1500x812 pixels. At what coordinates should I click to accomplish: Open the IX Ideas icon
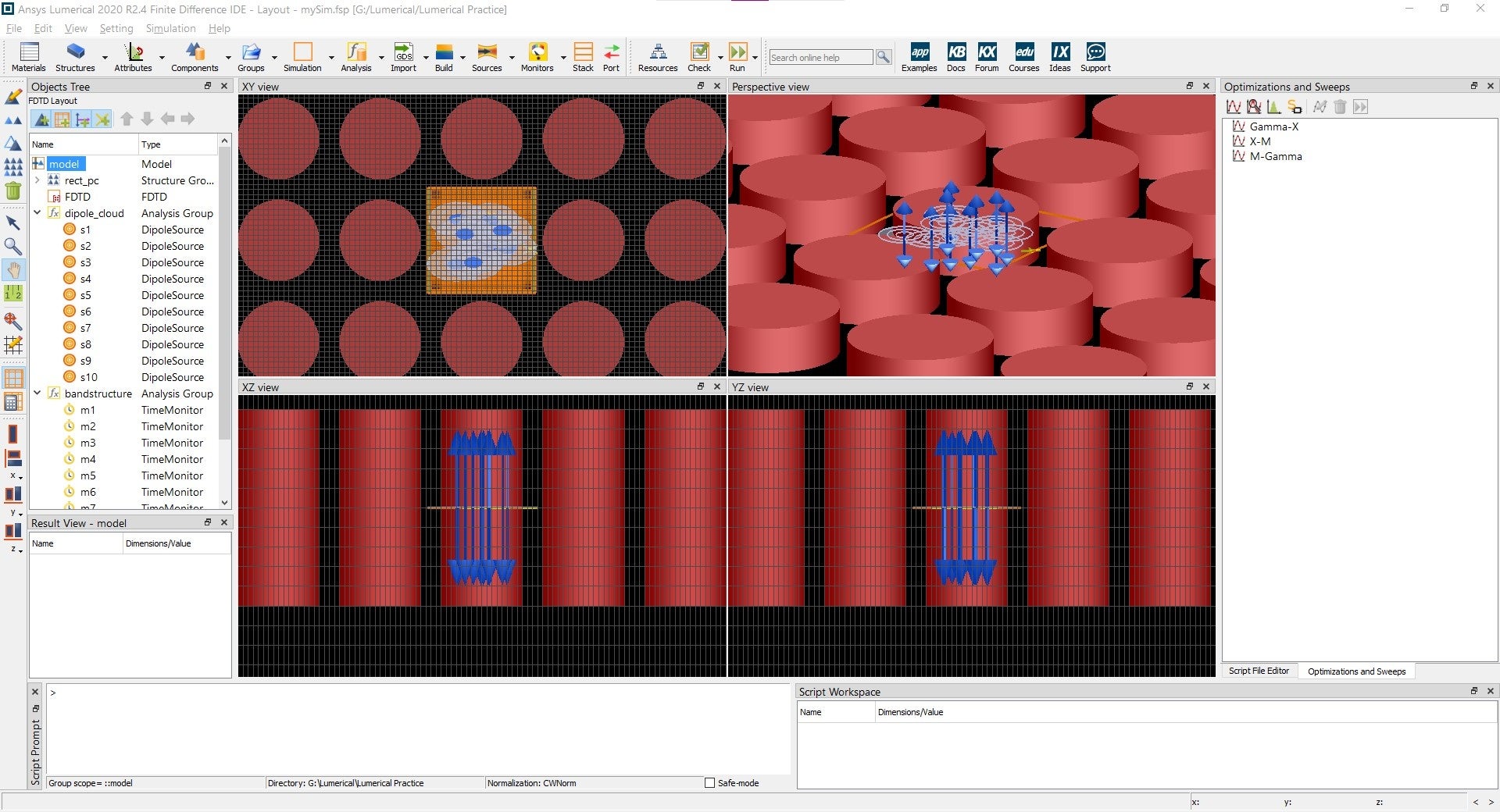pos(1060,52)
